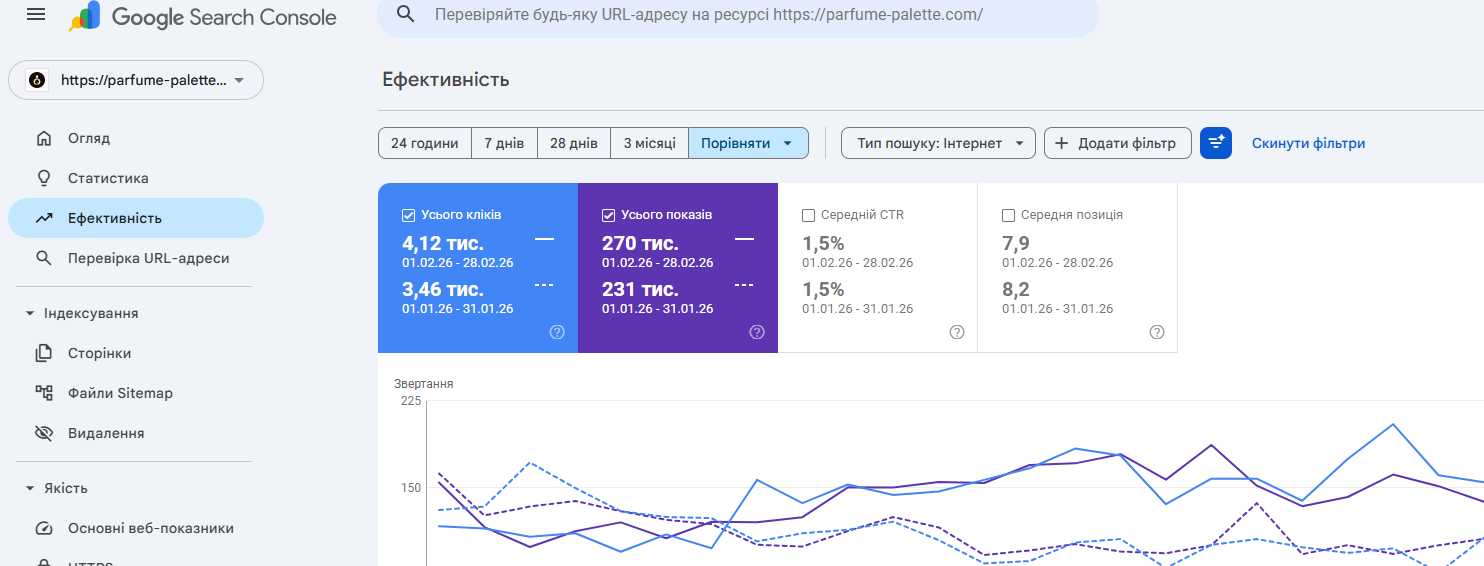Open the Огляд overview page

136,138
